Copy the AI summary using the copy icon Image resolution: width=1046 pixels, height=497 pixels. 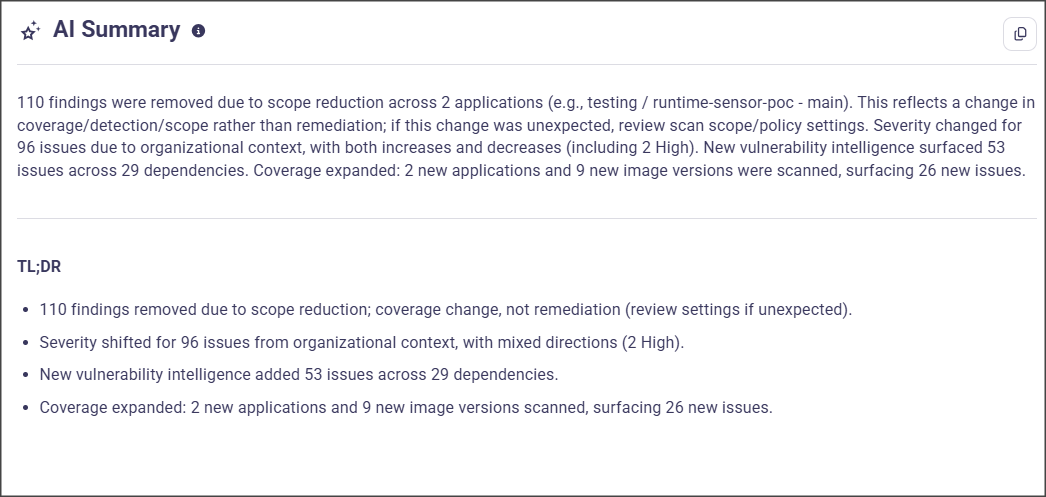[x=1020, y=34]
